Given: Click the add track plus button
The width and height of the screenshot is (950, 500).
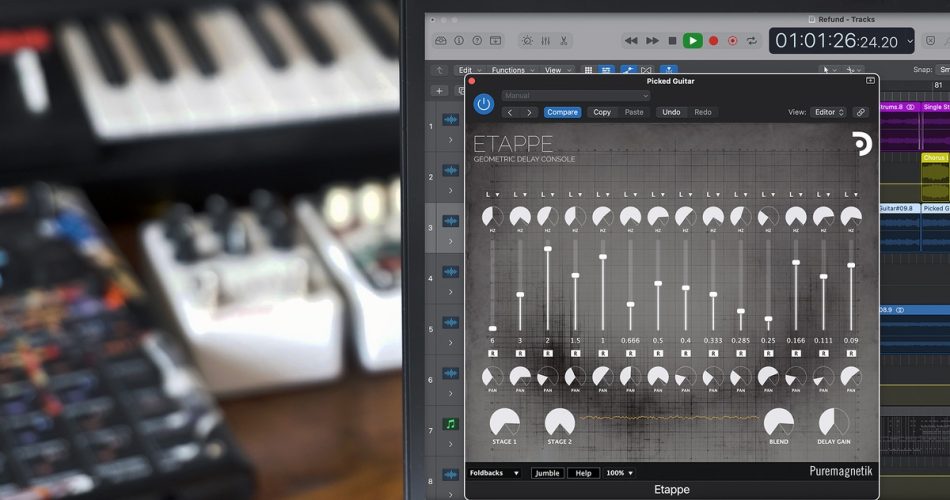Looking at the screenshot, I should coord(439,91).
